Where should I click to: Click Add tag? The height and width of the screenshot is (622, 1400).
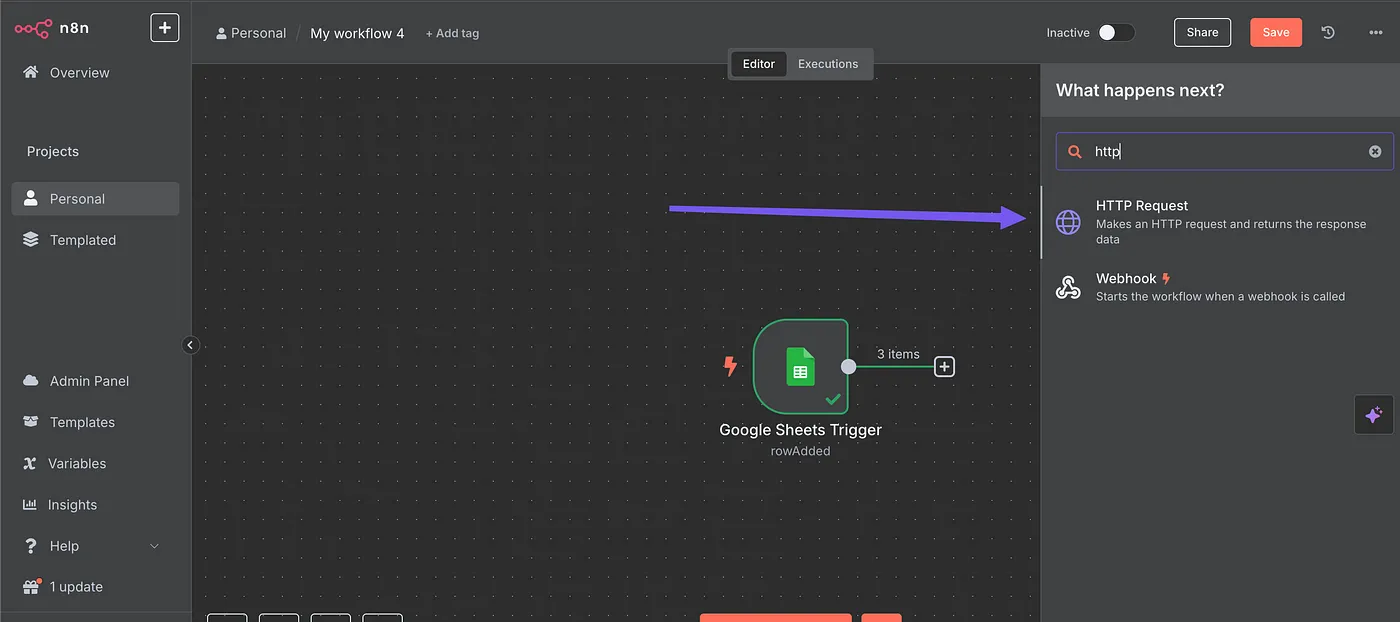(x=452, y=33)
